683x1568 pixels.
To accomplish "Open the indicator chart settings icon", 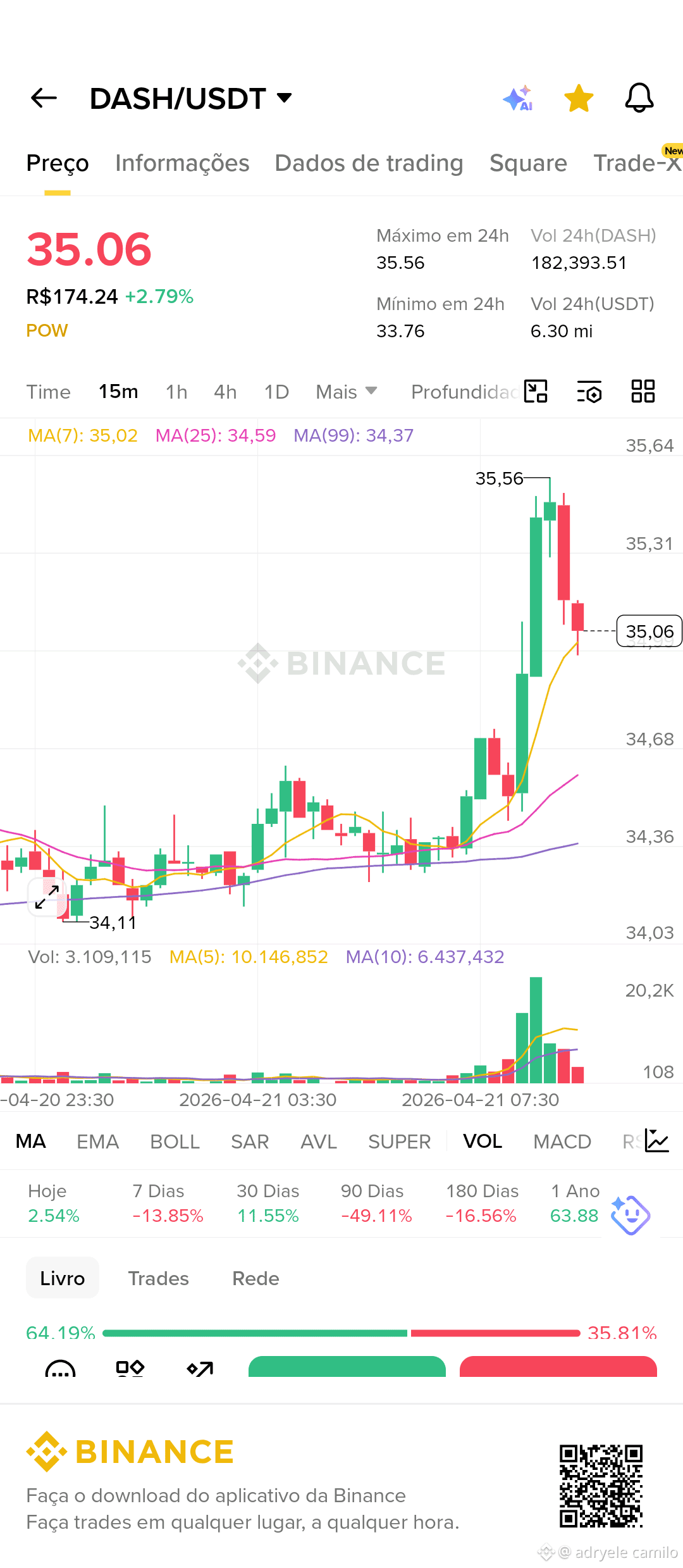I will (x=657, y=1141).
